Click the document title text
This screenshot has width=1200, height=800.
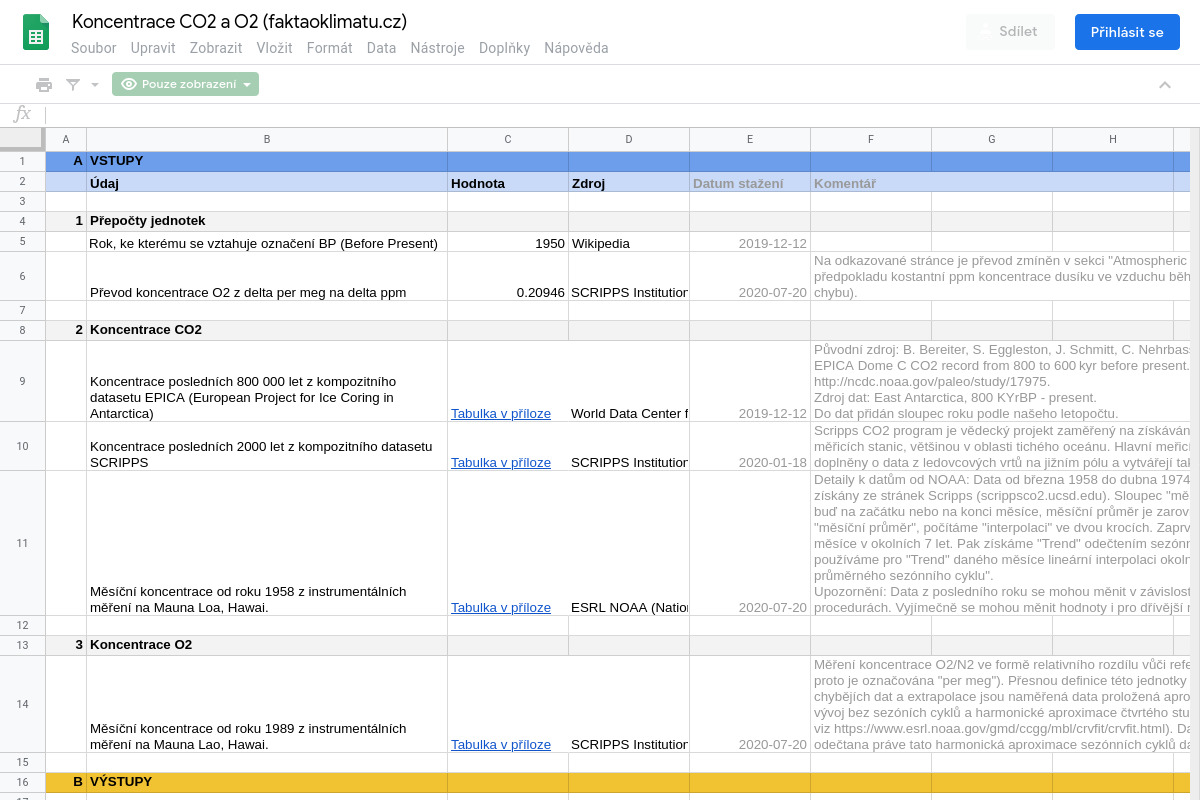[x=239, y=21]
